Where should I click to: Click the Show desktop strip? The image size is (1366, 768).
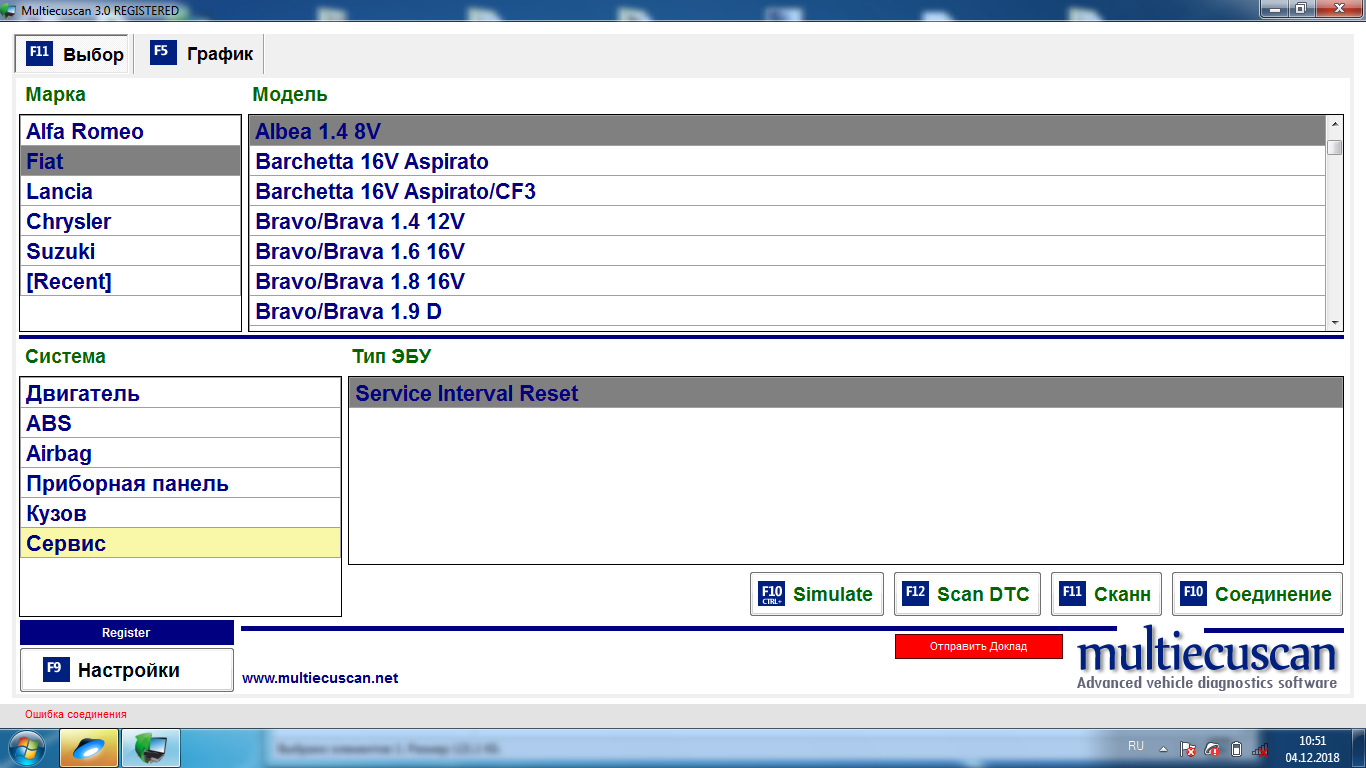[1359, 748]
